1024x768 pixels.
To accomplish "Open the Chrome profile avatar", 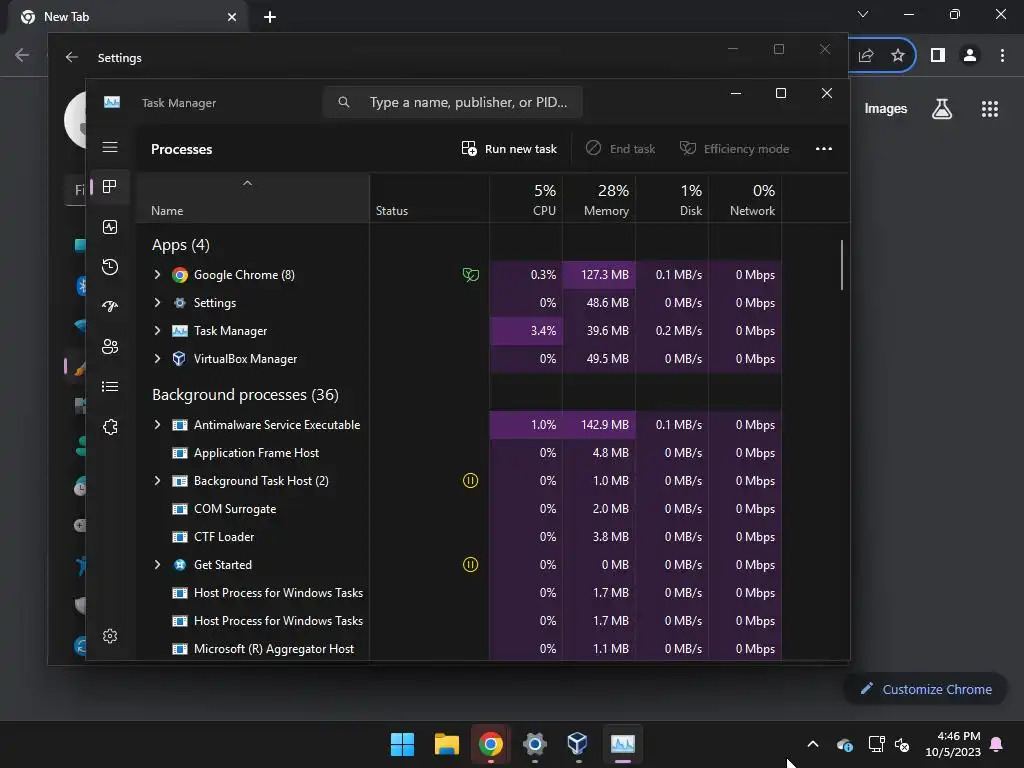I will pos(970,56).
